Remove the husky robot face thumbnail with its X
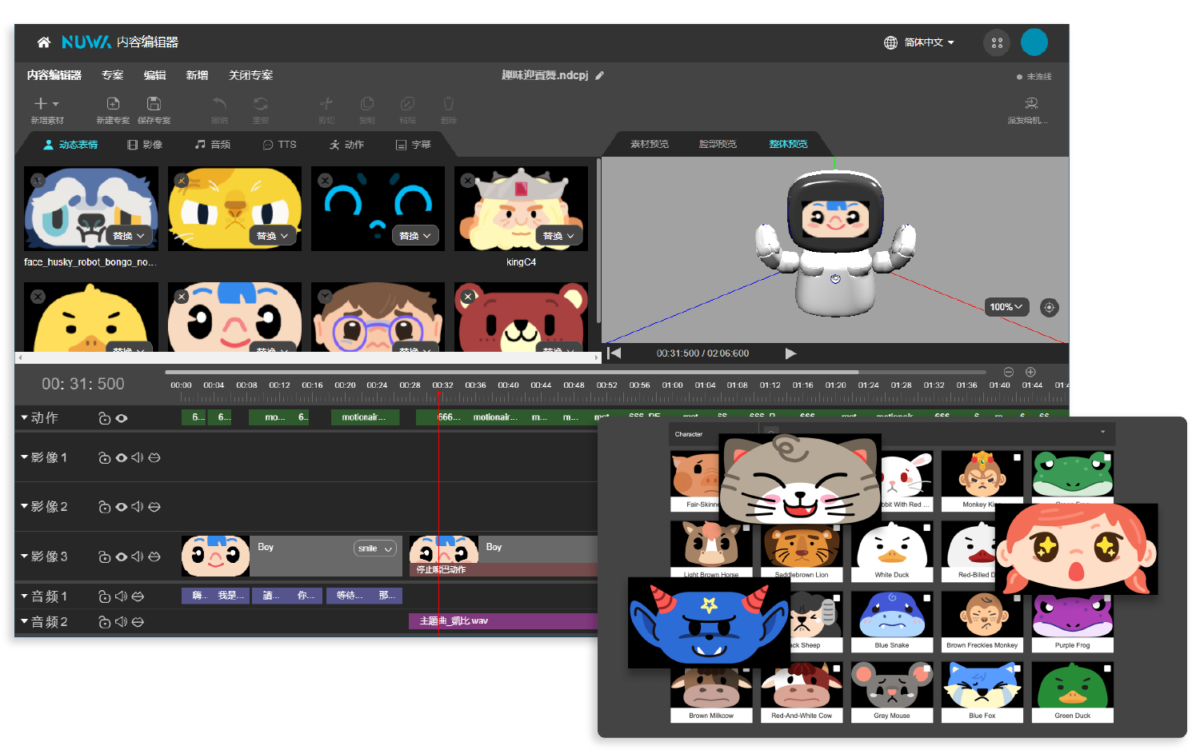This screenshot has width=1200, height=750. tap(38, 180)
